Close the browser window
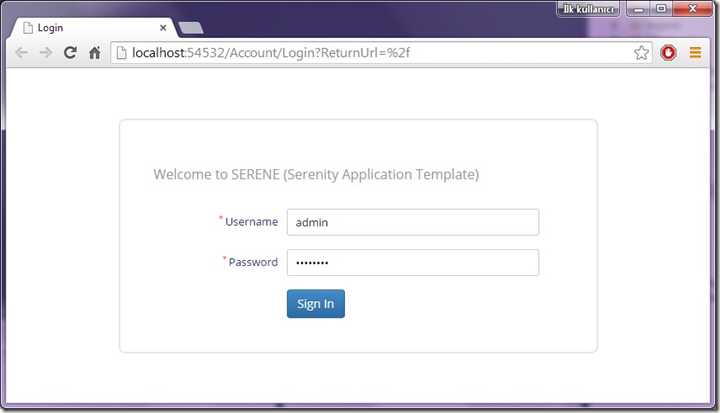 pos(693,9)
